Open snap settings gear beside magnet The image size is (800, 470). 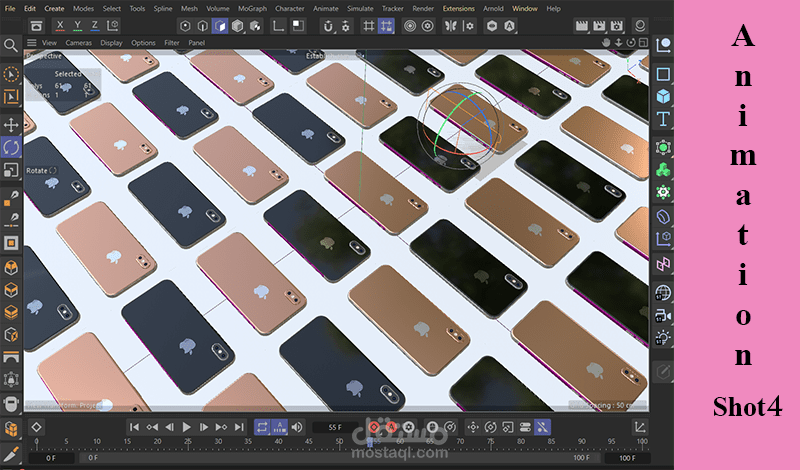[346, 26]
